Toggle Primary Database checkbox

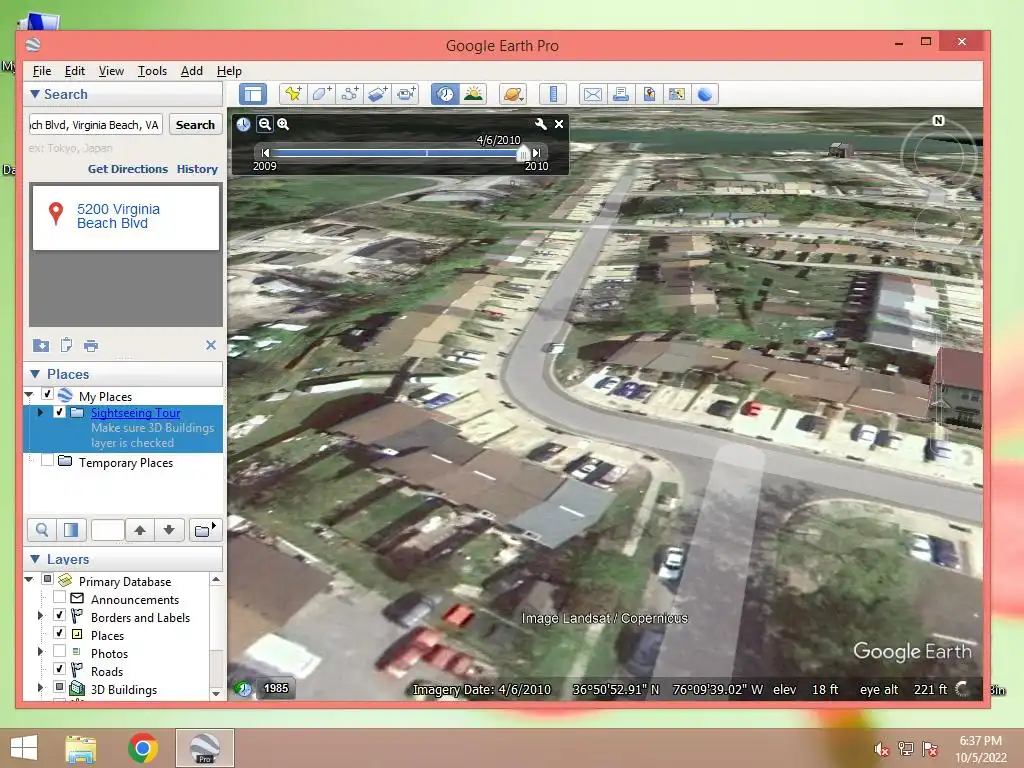(x=47, y=579)
